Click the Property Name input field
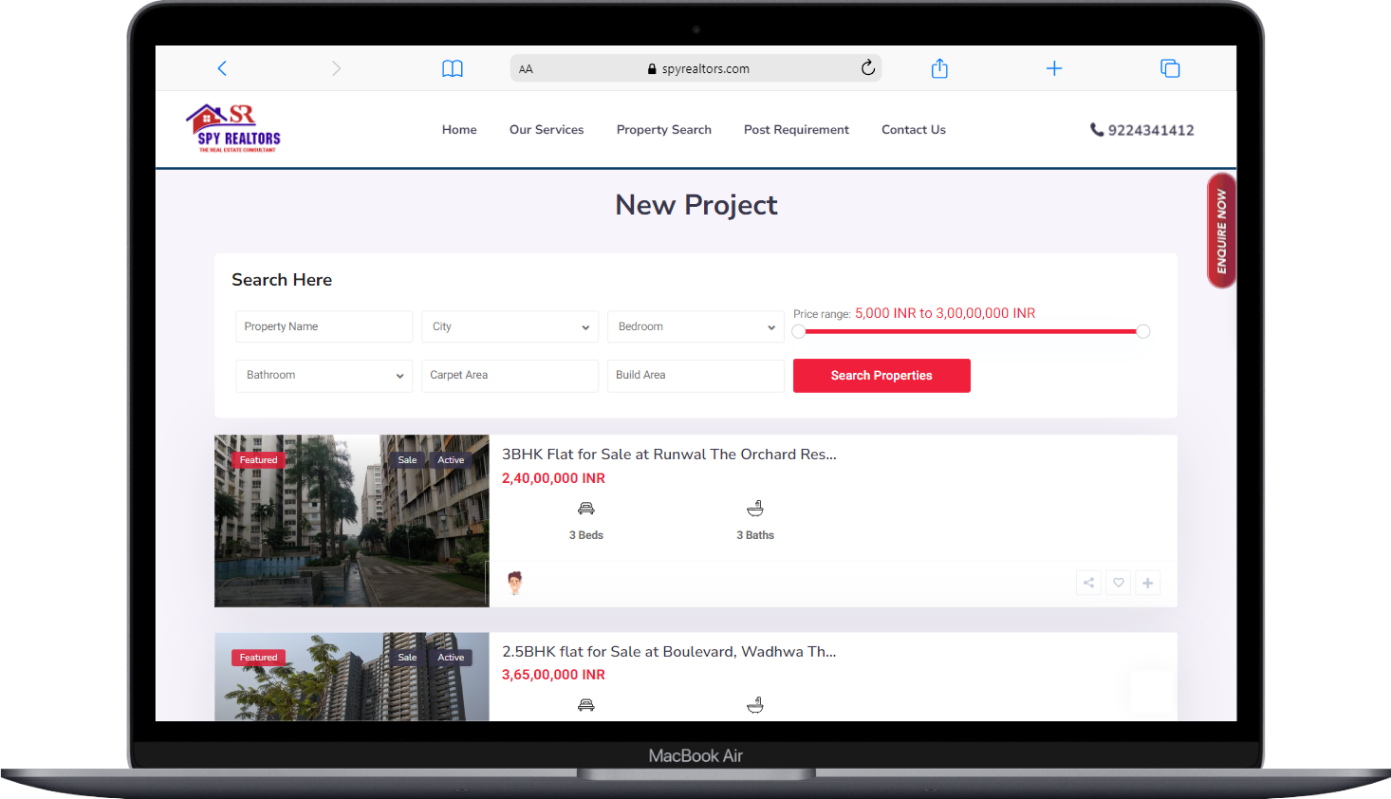1391x799 pixels. (324, 327)
